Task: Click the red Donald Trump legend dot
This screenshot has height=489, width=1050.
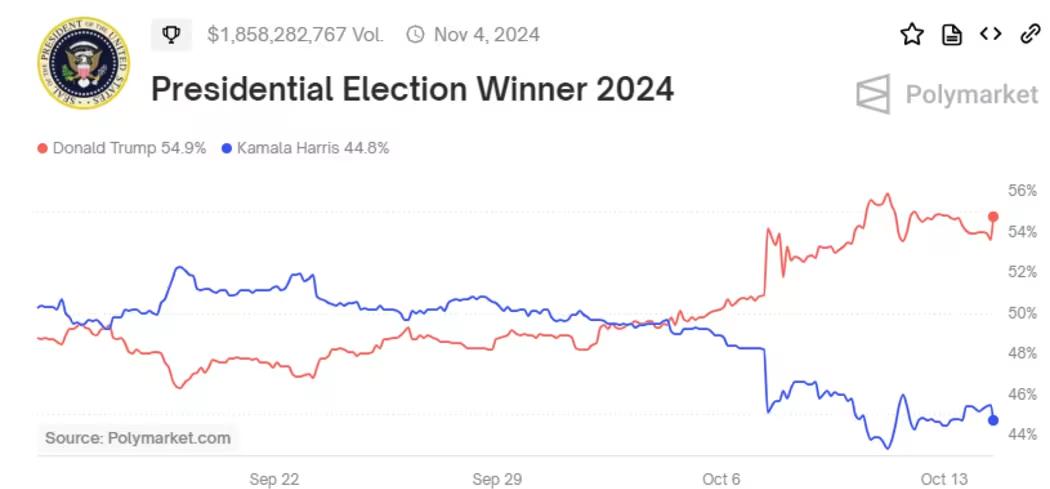Action: click(x=42, y=149)
